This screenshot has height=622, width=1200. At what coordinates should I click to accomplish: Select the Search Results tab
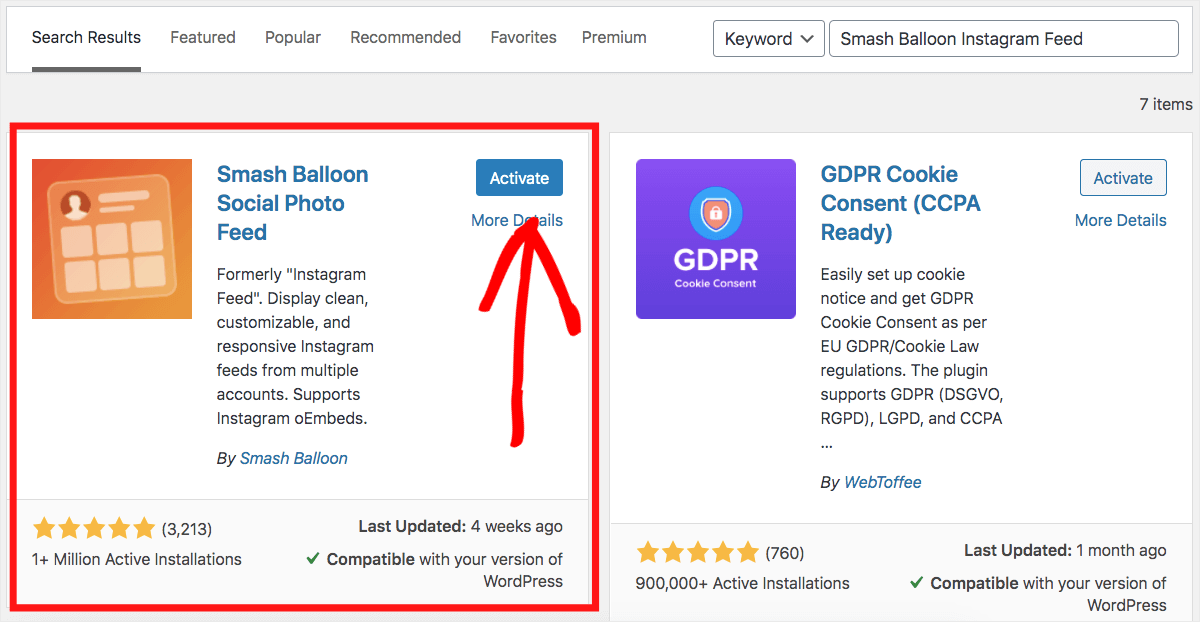(x=86, y=37)
